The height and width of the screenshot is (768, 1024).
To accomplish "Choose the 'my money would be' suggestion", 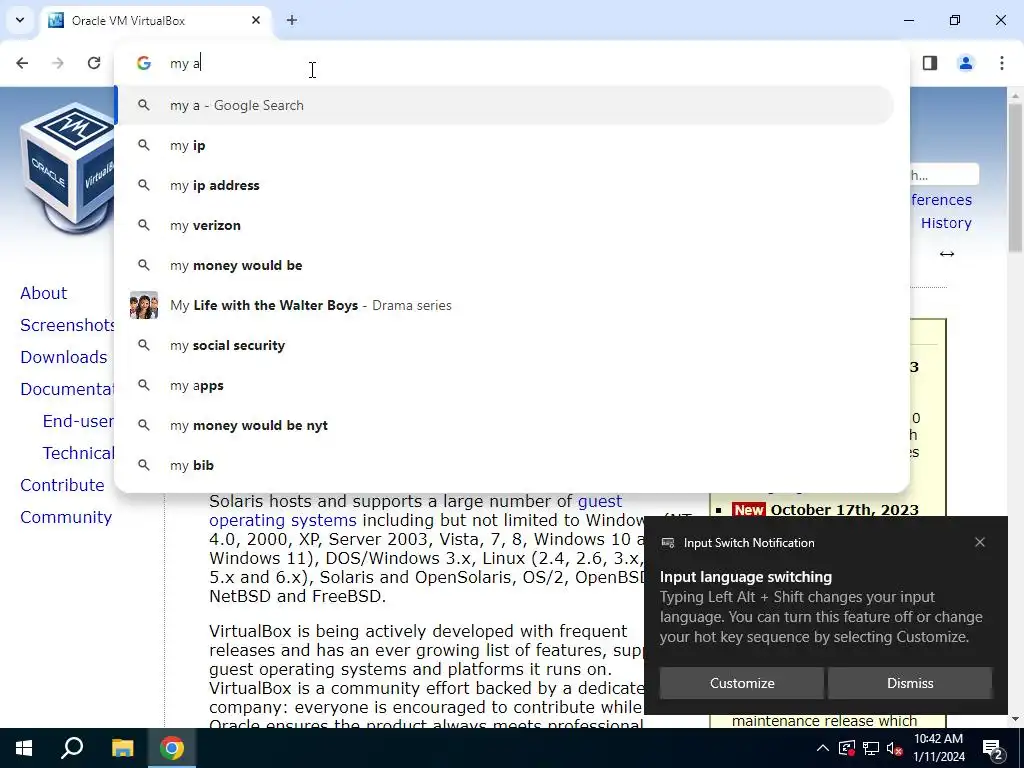I will tap(504, 265).
